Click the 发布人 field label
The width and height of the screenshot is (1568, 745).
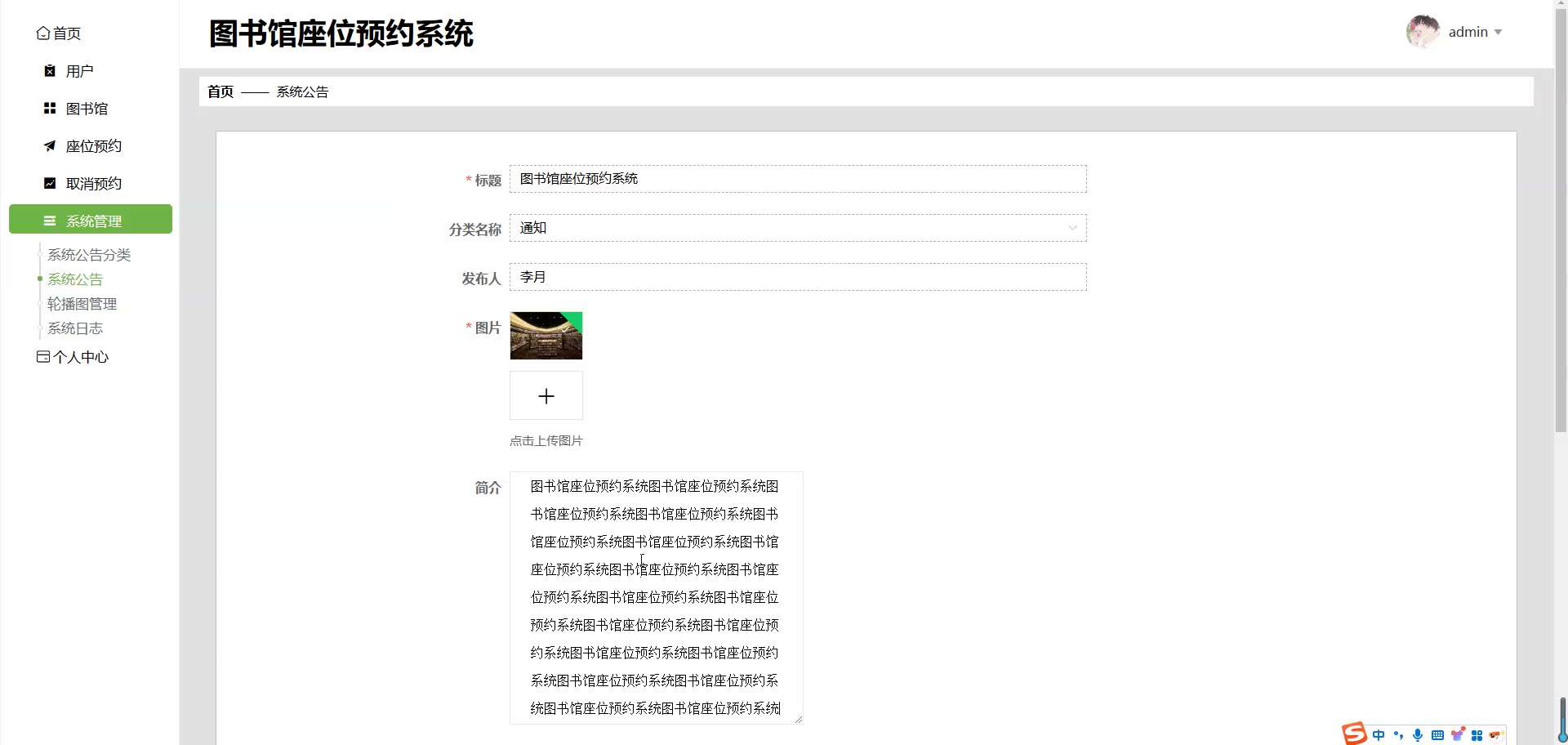(x=482, y=279)
